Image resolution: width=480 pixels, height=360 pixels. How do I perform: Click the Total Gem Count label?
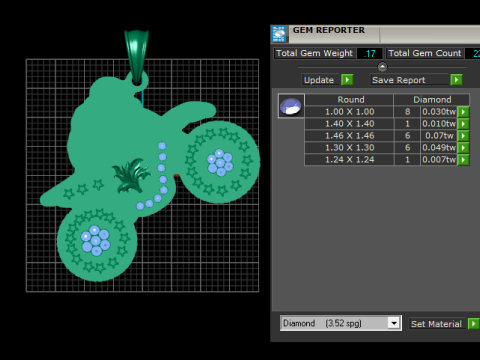coord(425,53)
